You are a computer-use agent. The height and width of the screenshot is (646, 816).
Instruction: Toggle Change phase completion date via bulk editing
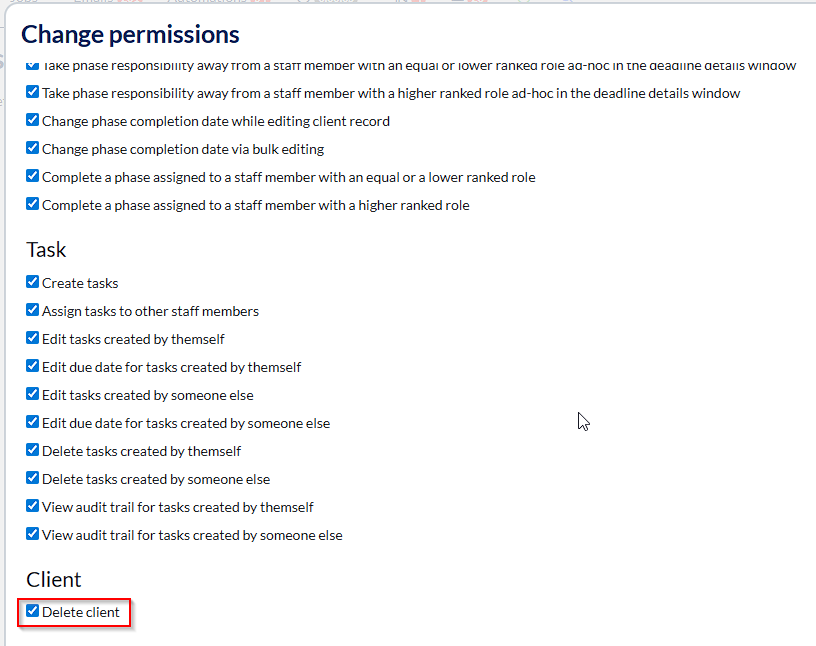[33, 148]
